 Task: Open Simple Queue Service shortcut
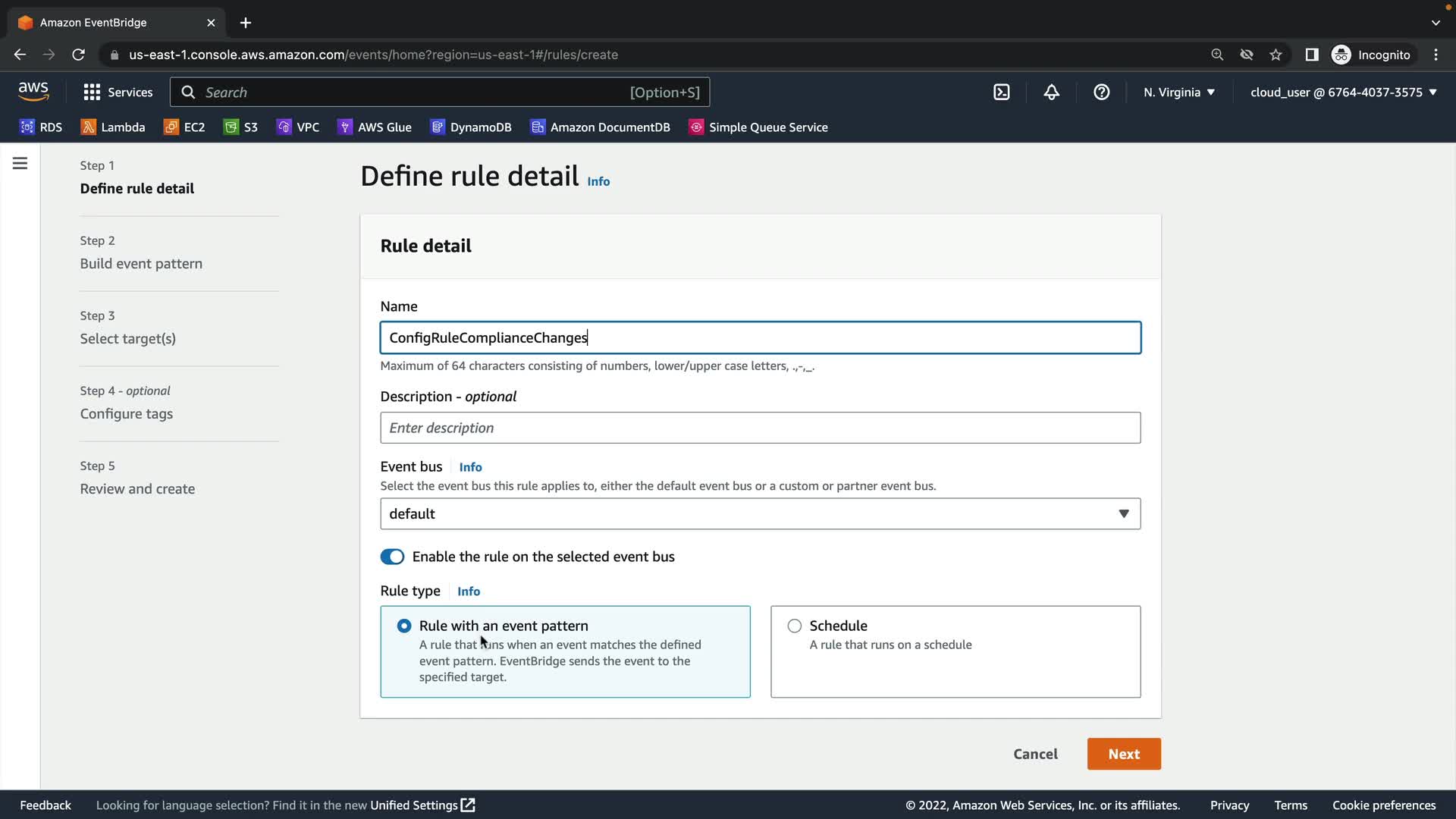[x=758, y=127]
